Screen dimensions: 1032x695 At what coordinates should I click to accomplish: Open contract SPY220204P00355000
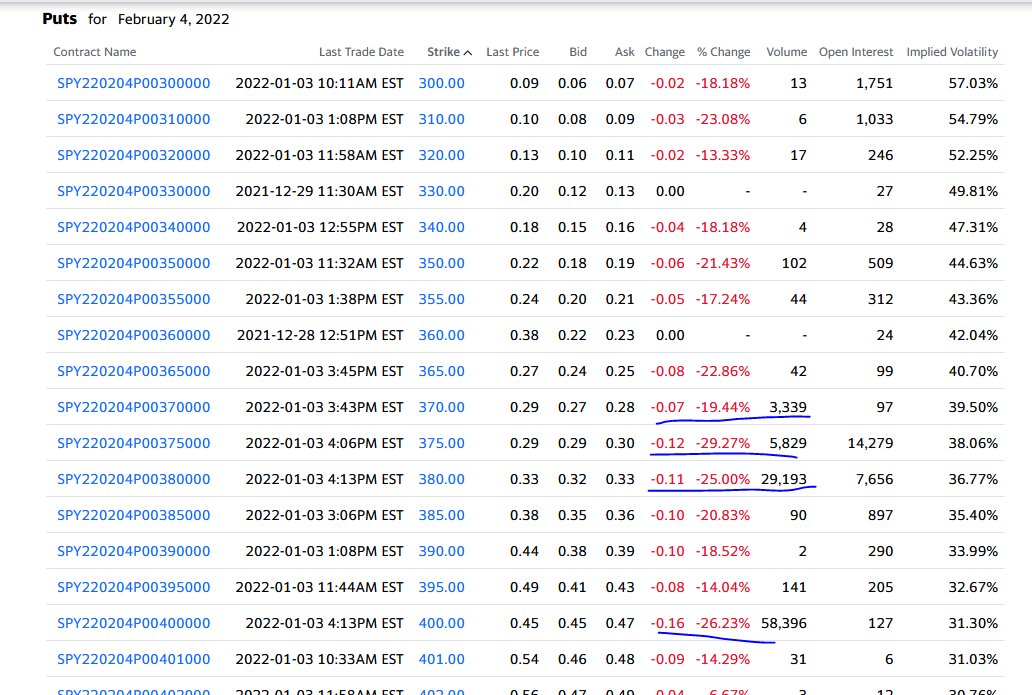click(x=134, y=299)
